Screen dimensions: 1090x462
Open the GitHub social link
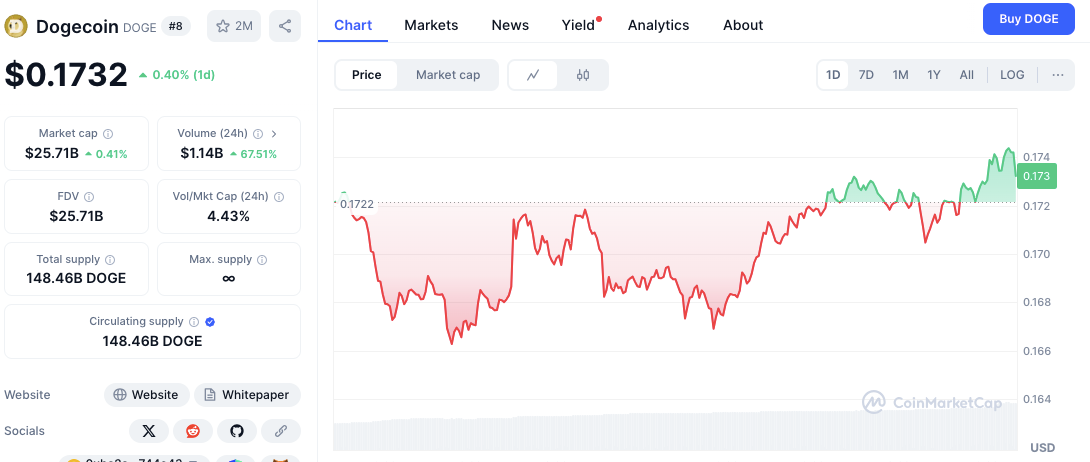(237, 431)
